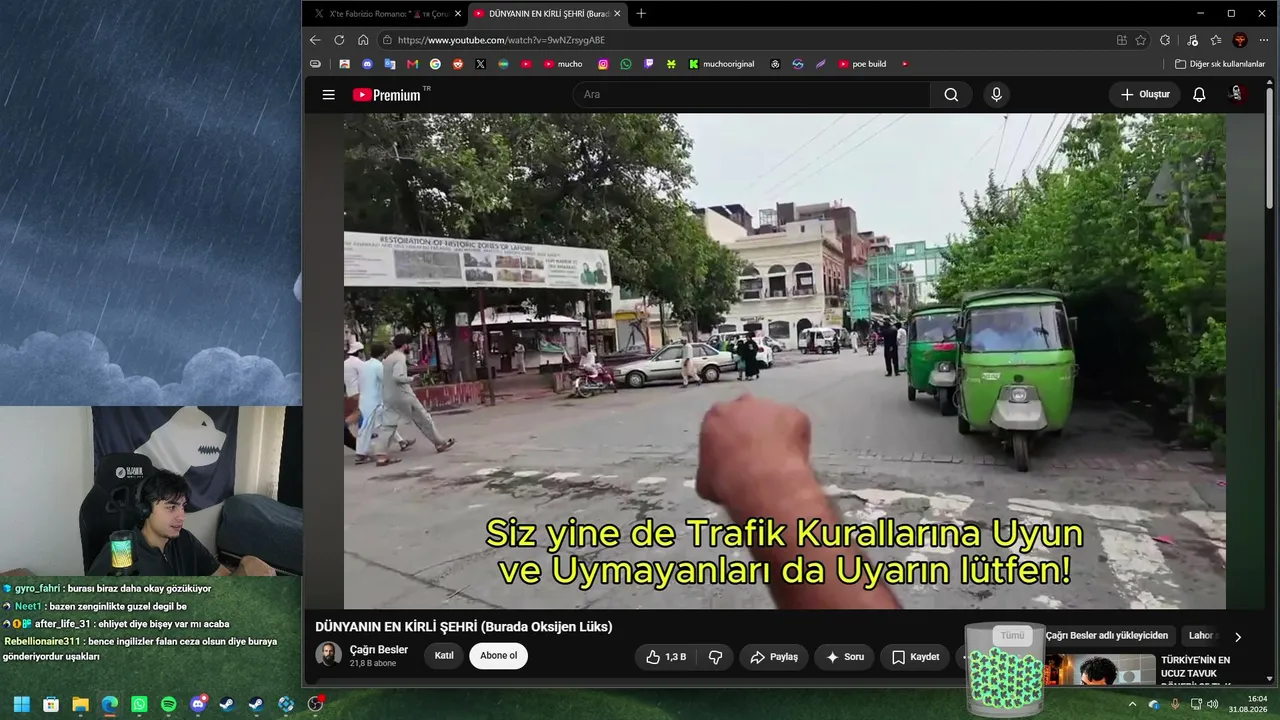Viewport: 1280px width, 720px height.
Task: Open Discord from the taskbar
Action: pos(198,704)
